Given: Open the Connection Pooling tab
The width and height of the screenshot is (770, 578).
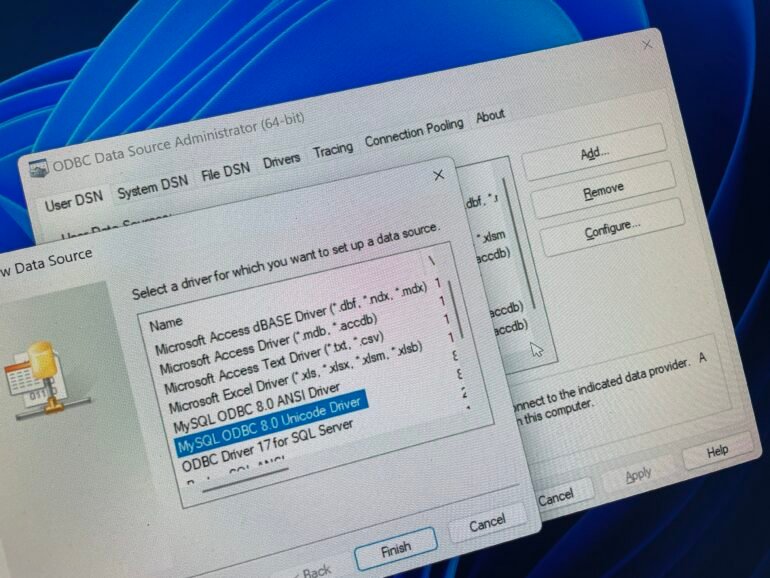Looking at the screenshot, I should [413, 132].
